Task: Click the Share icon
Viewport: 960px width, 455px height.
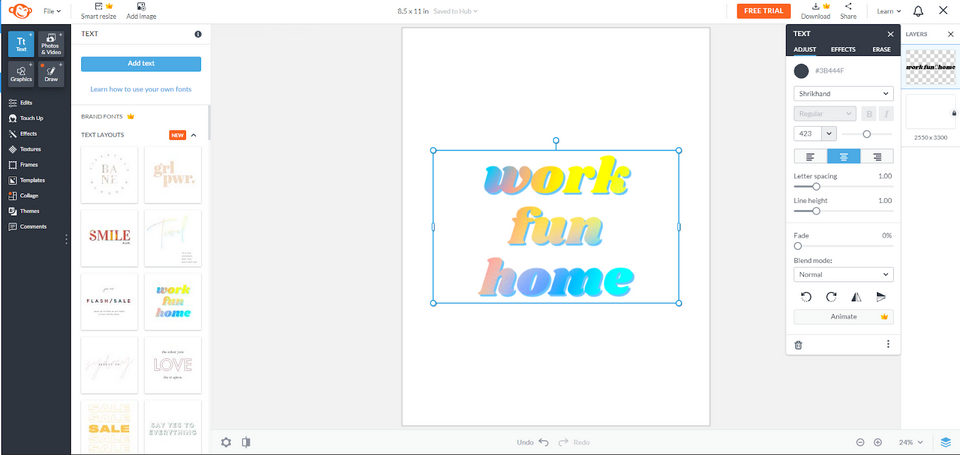Action: [x=848, y=11]
